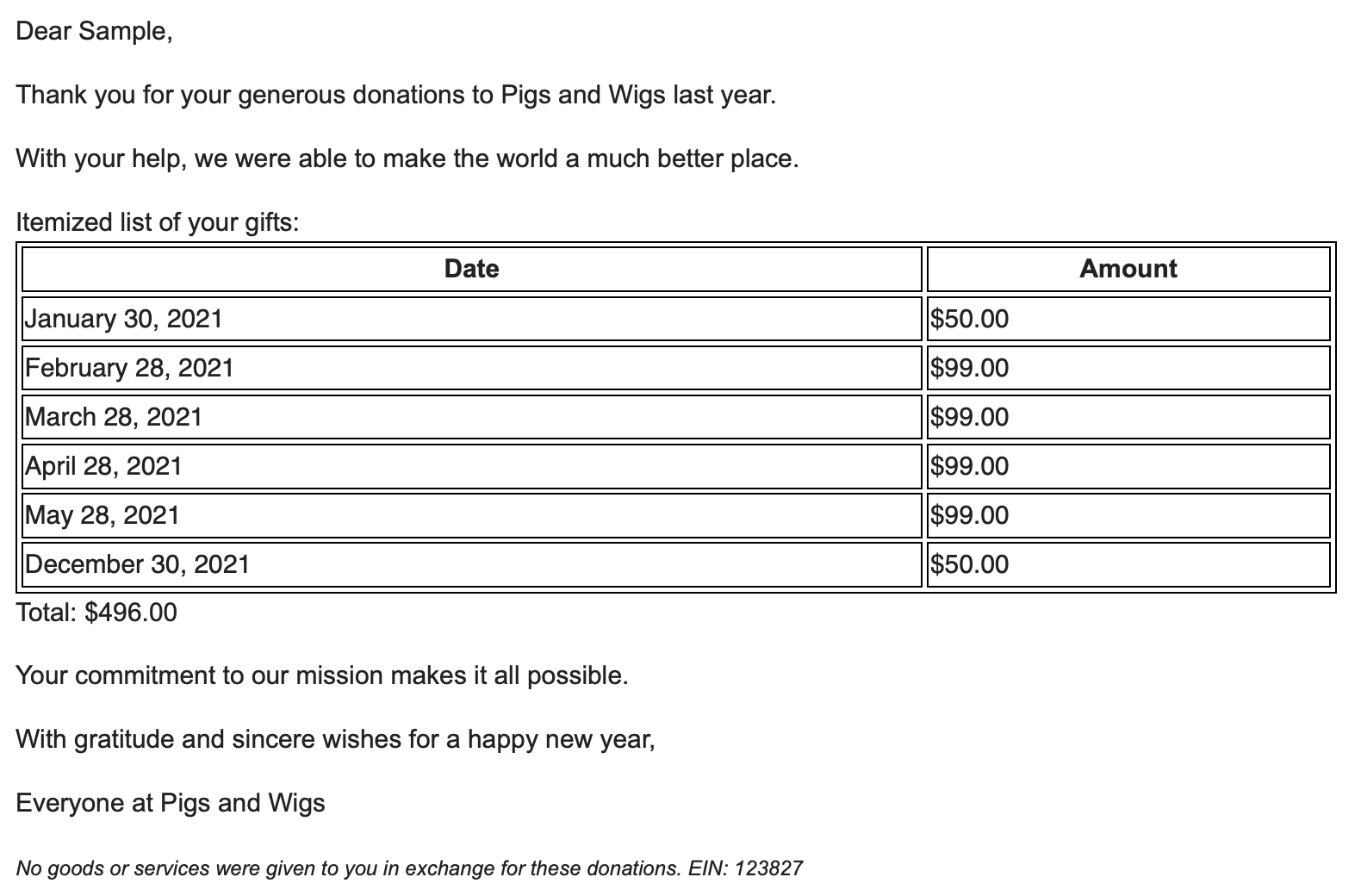1361x896 pixels.
Task: Select the Date column header
Action: tap(471, 269)
